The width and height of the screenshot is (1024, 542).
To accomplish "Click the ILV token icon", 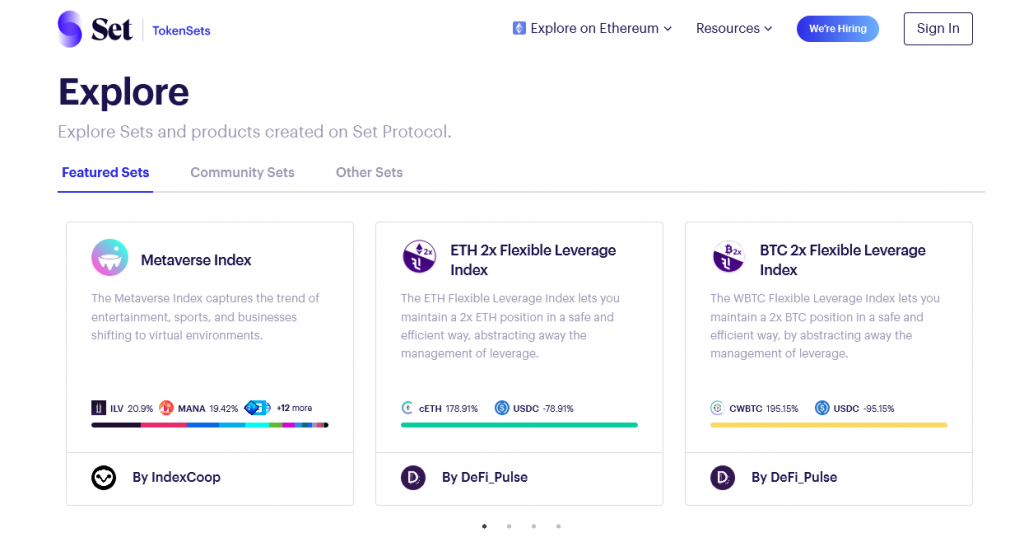I will [x=98, y=408].
